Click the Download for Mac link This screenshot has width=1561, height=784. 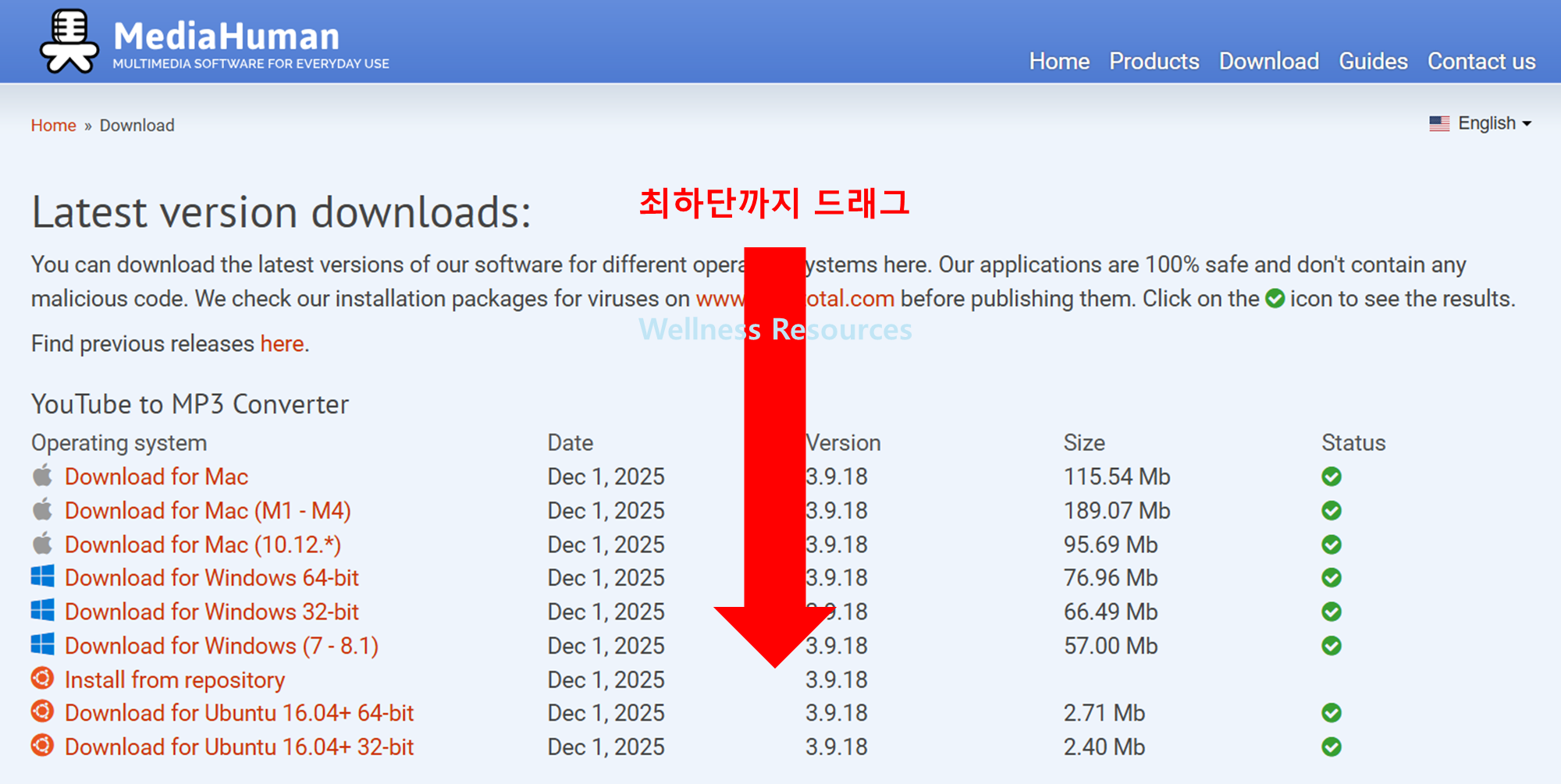(x=156, y=477)
